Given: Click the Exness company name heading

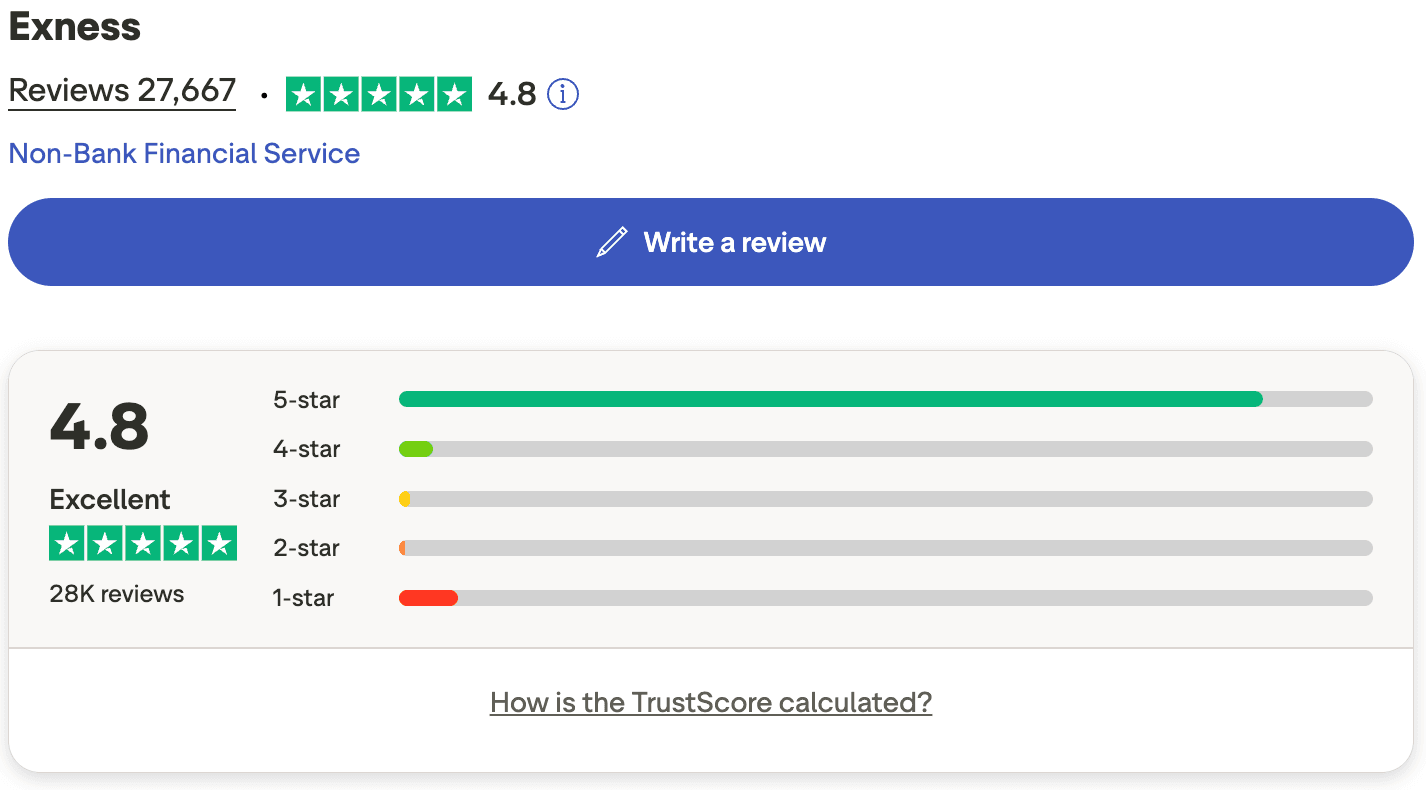Looking at the screenshot, I should [x=74, y=27].
